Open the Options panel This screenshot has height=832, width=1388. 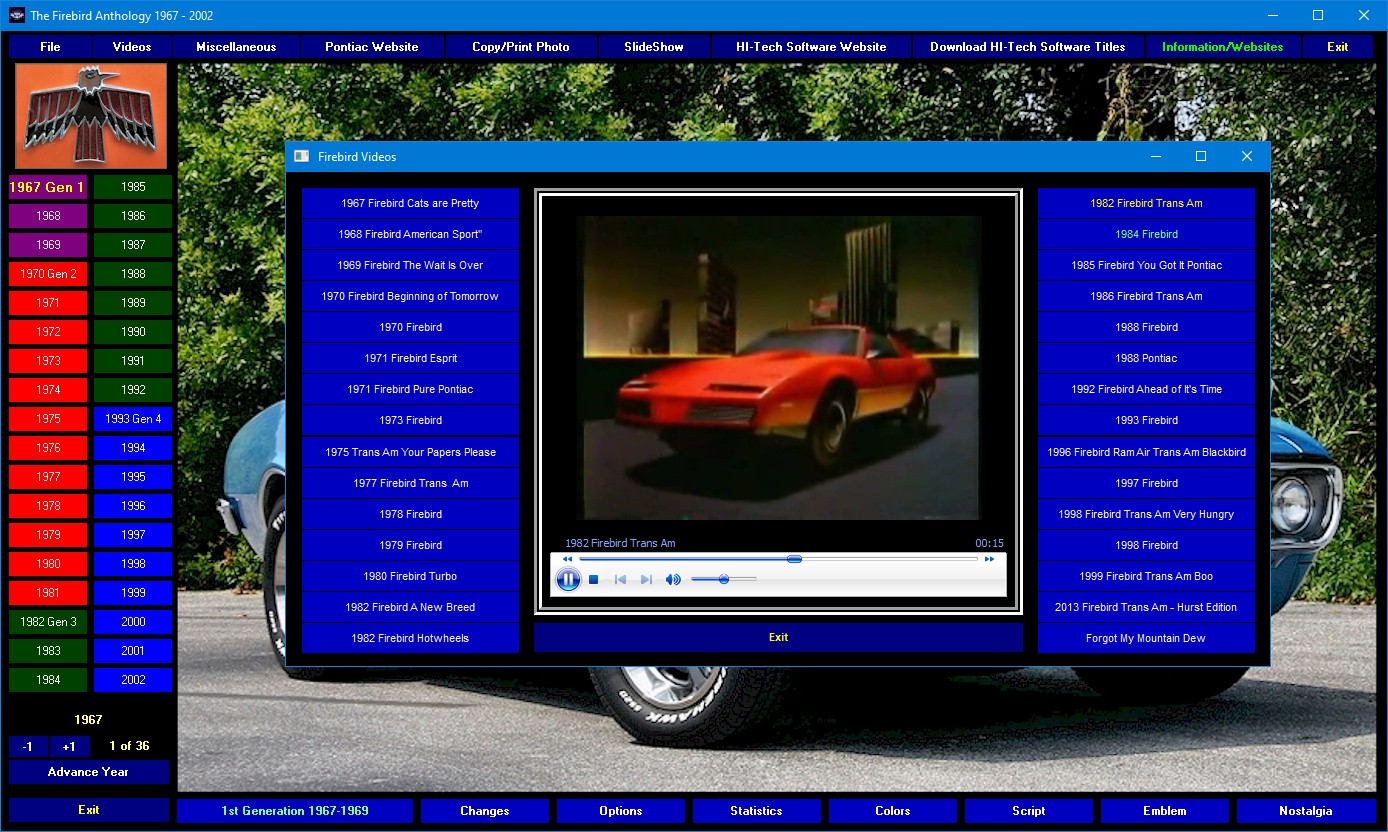621,811
